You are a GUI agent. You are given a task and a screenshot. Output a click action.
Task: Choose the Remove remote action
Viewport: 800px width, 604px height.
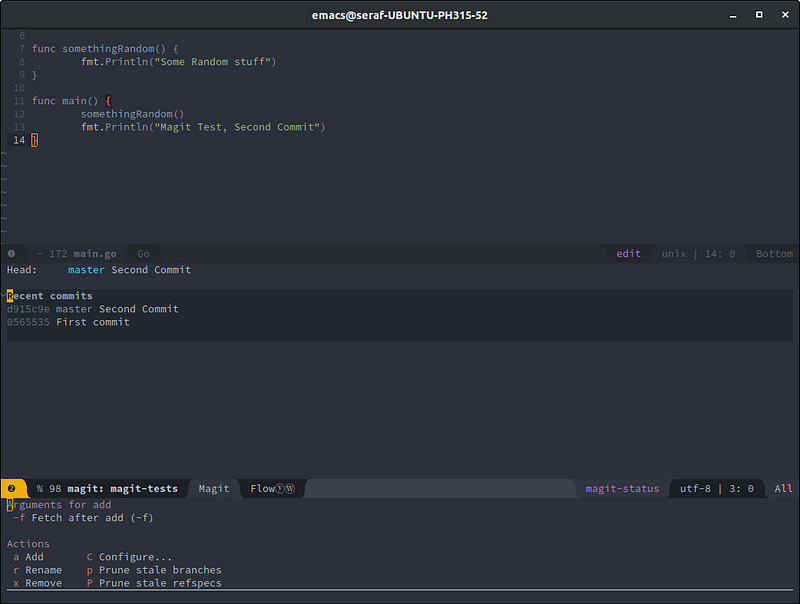[36, 583]
